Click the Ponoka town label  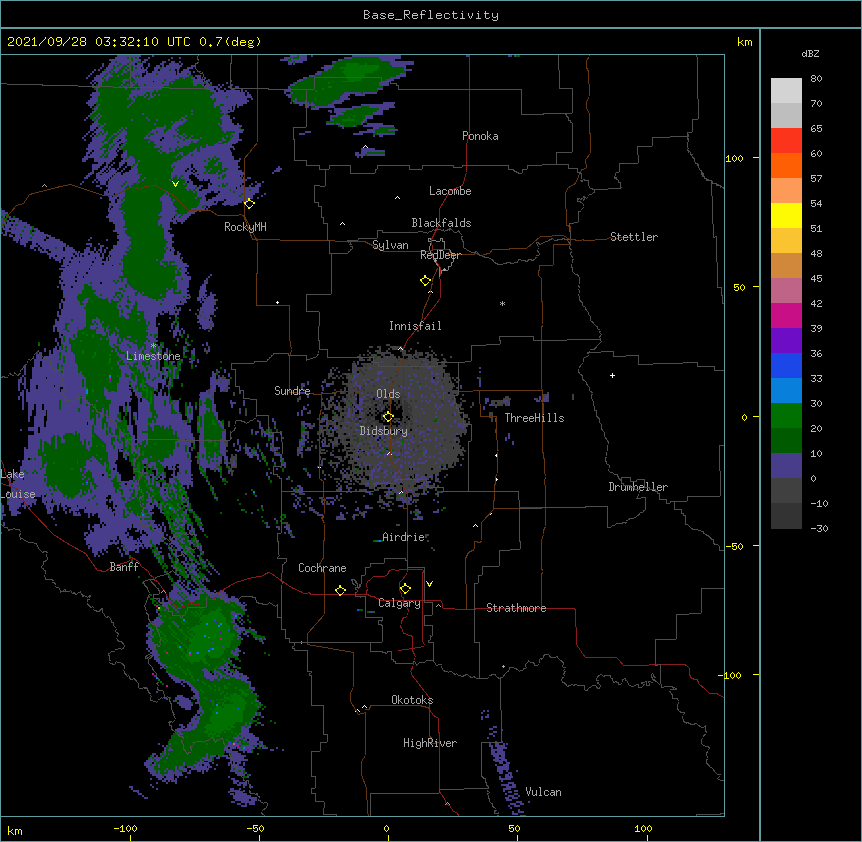click(480, 136)
